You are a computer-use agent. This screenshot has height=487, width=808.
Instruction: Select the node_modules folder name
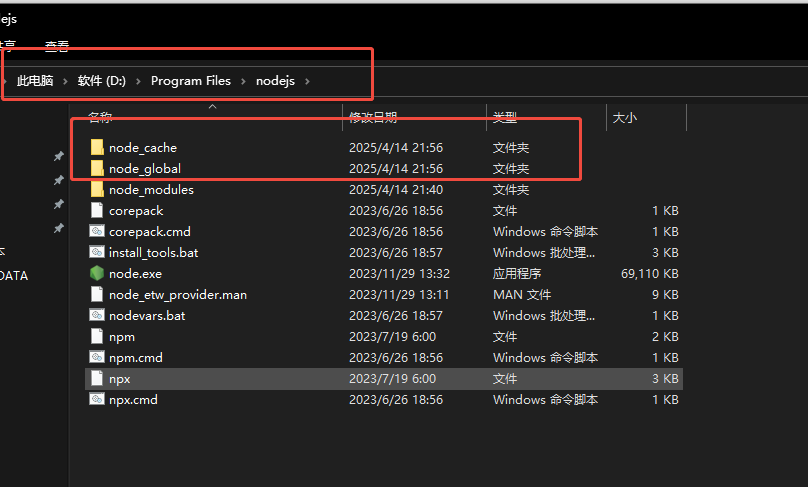point(152,190)
